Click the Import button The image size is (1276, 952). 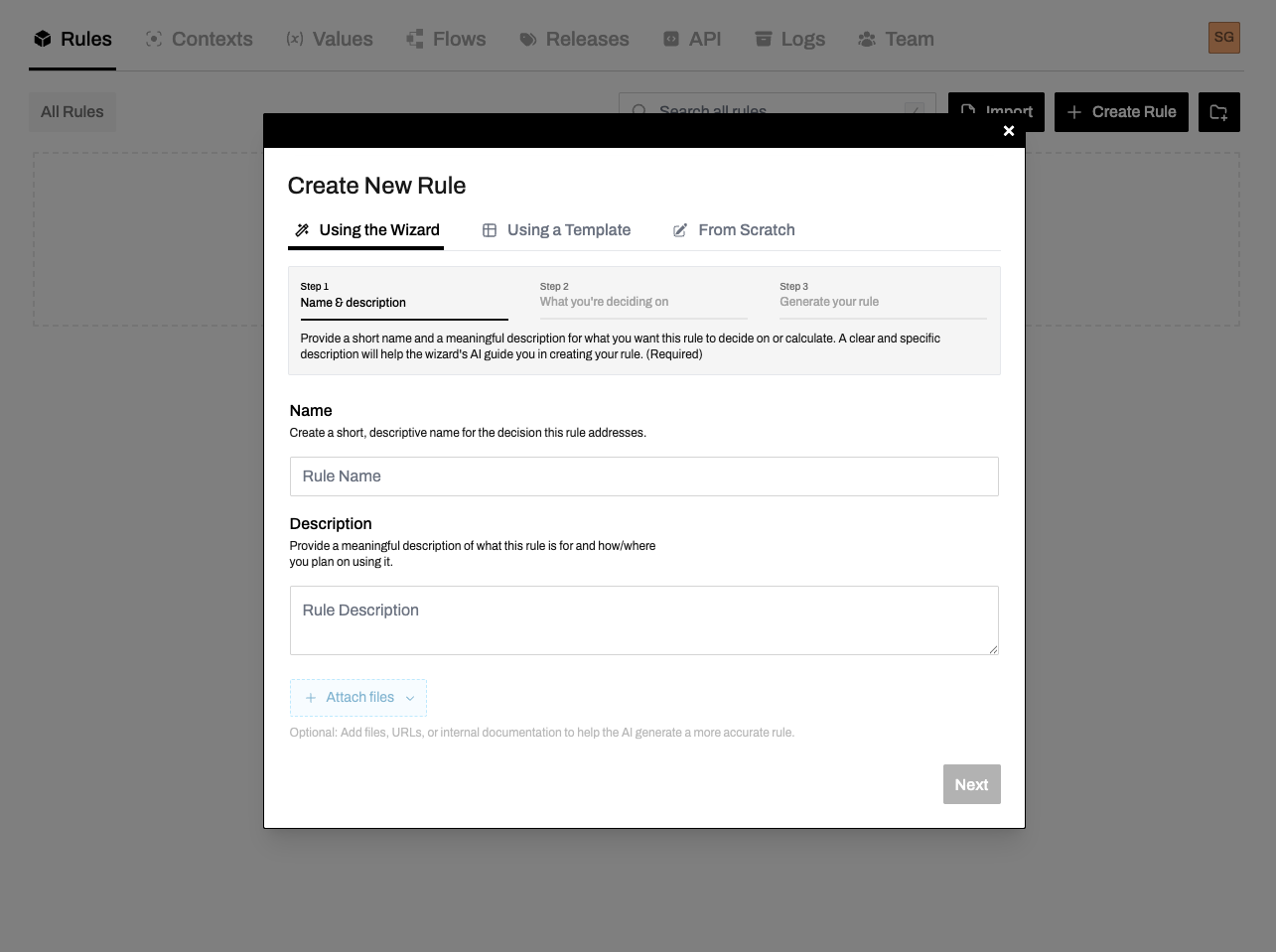click(x=996, y=111)
